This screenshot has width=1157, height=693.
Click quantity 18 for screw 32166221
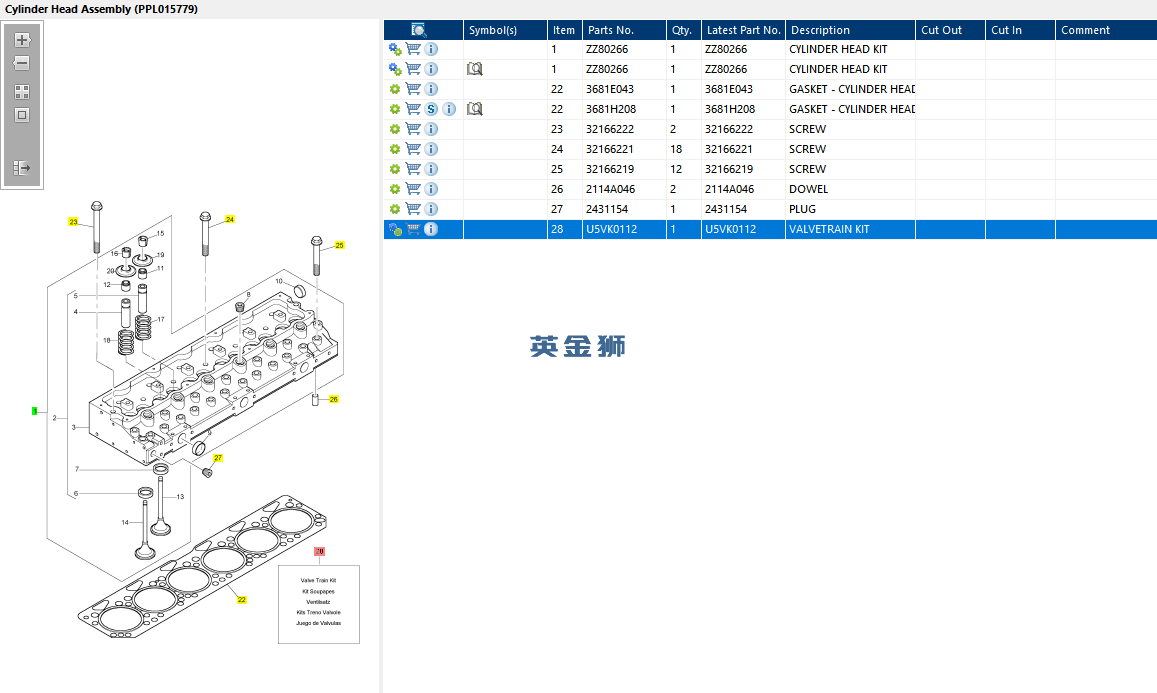pyautogui.click(x=683, y=149)
